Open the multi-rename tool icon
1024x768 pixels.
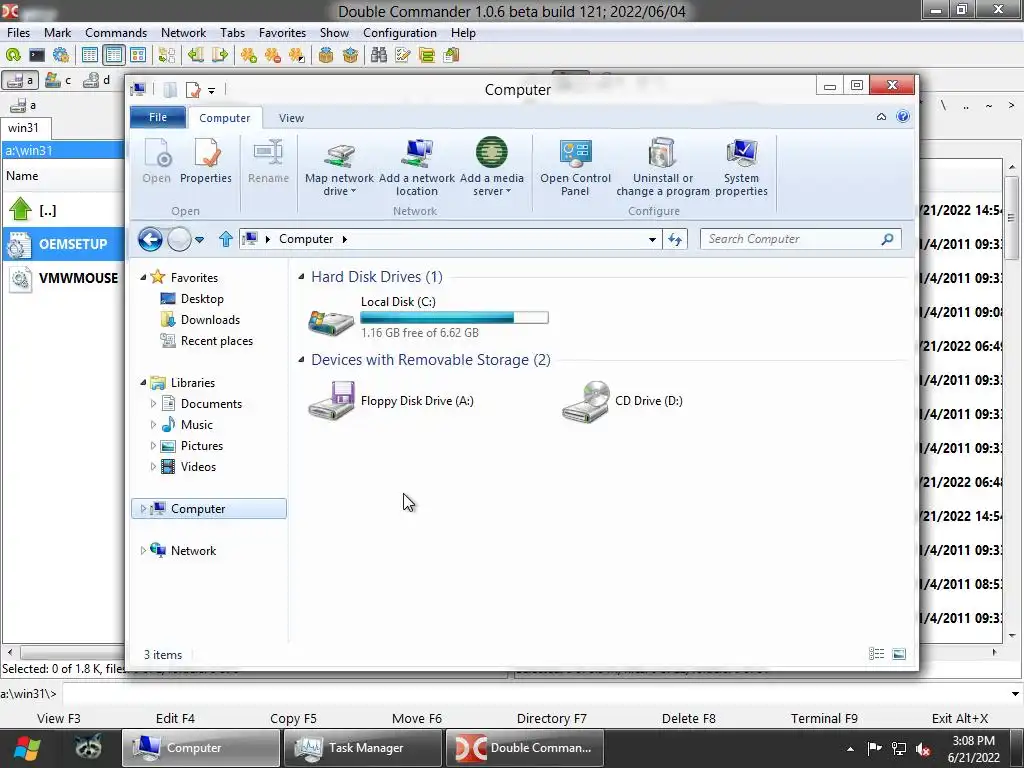click(403, 55)
